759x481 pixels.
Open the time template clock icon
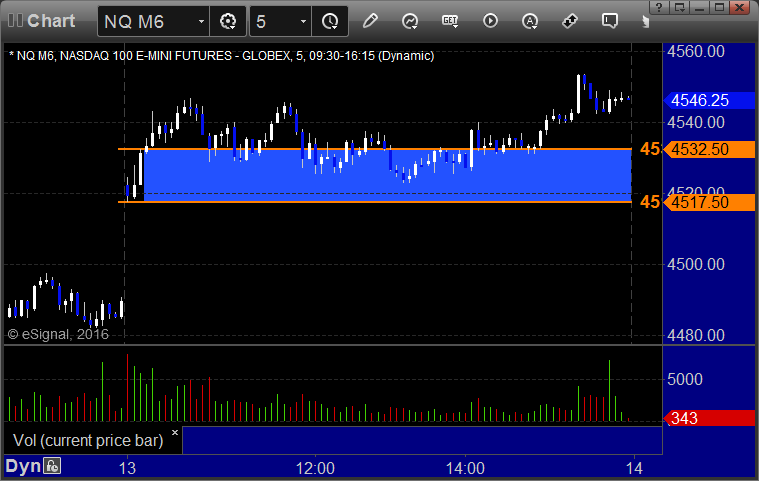(330, 21)
